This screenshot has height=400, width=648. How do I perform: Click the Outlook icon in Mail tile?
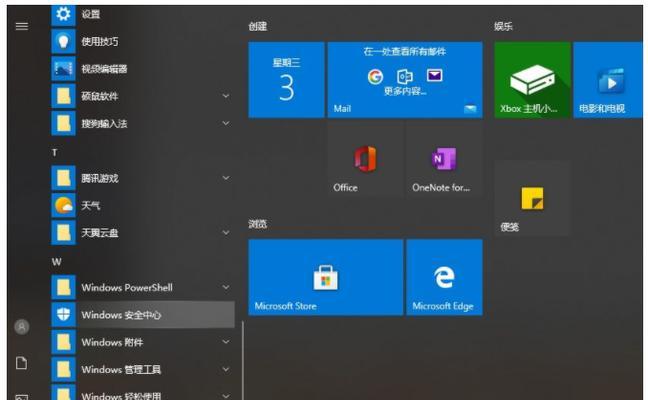click(405, 76)
